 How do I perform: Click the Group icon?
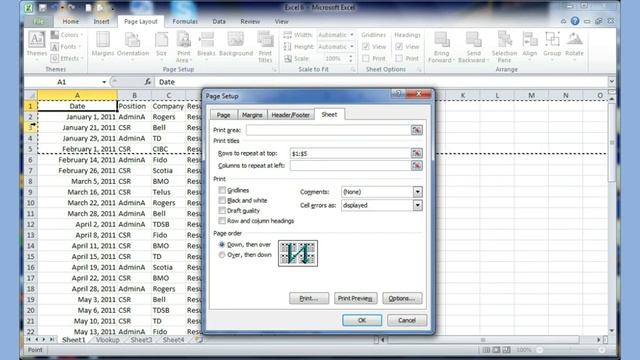pyautogui.click(x=552, y=40)
